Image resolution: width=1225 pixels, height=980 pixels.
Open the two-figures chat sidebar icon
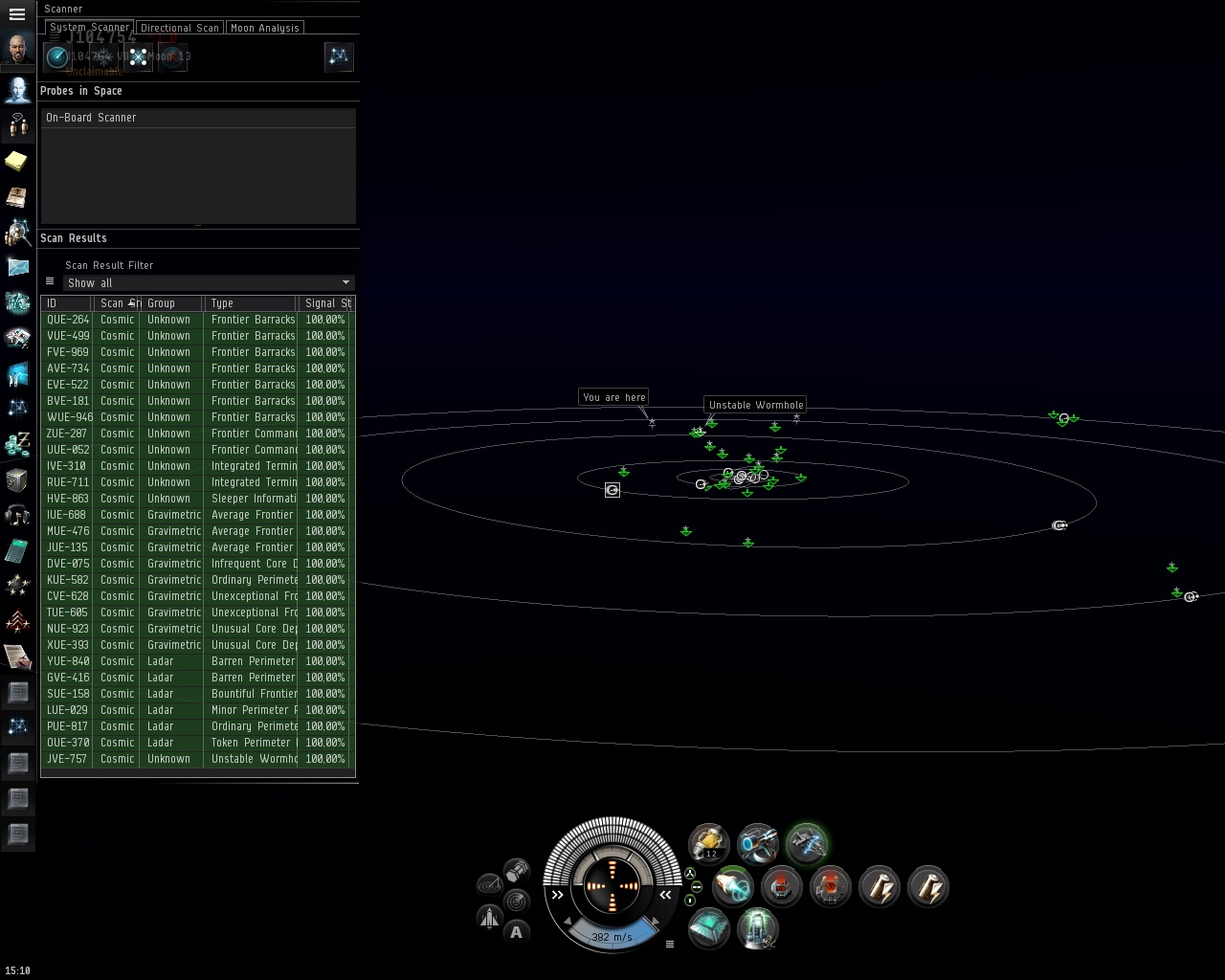17,125
